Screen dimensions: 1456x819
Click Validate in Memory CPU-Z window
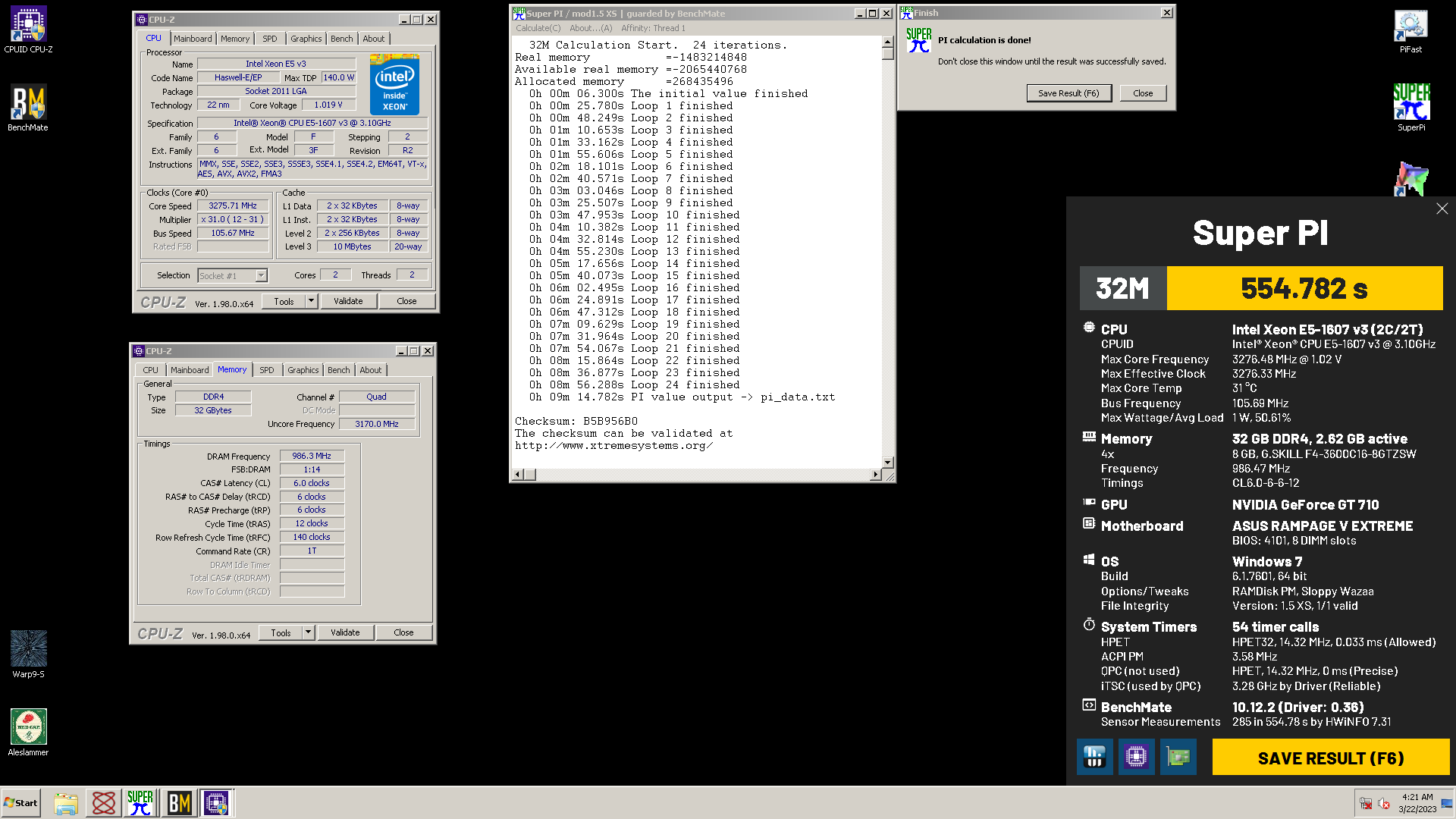coord(345,632)
